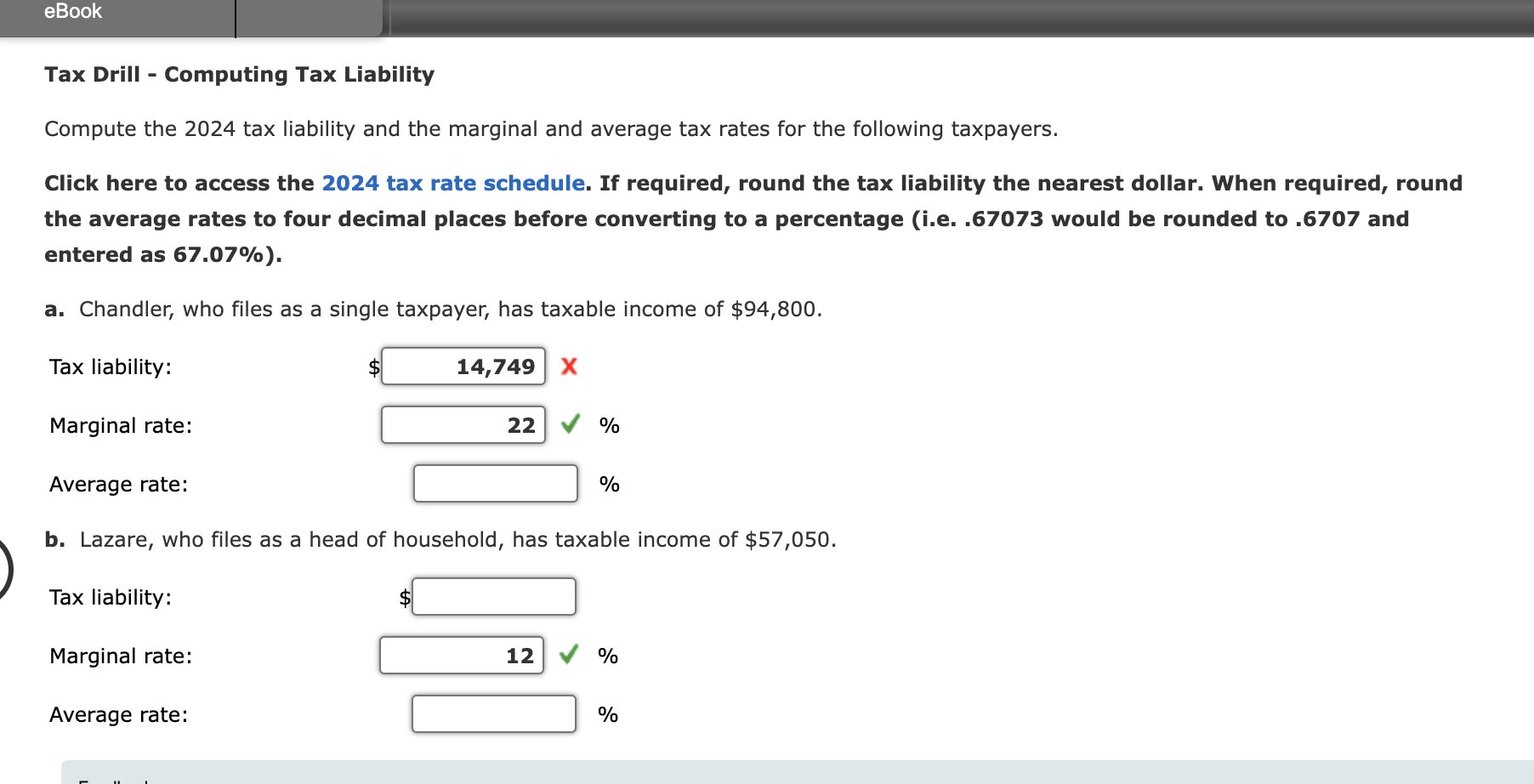1534x784 pixels.
Task: Click Lazare's empty average rate input box
Action: pyautogui.click(x=494, y=713)
